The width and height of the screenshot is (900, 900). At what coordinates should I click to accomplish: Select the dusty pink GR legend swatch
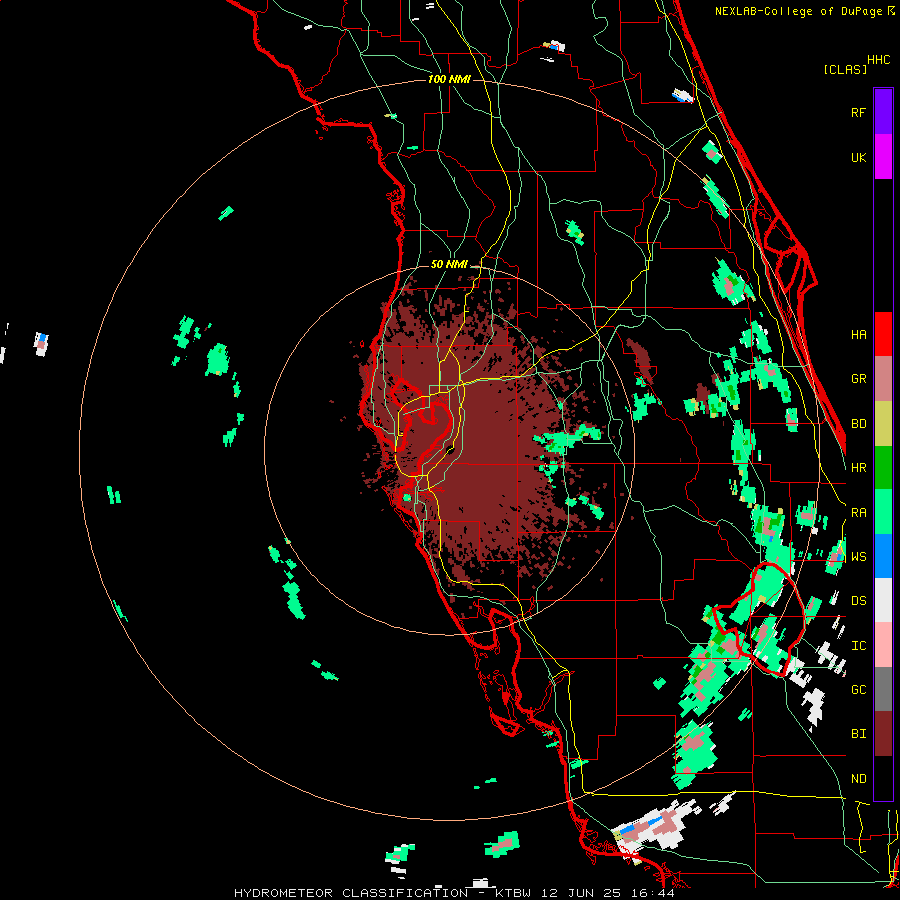(883, 379)
